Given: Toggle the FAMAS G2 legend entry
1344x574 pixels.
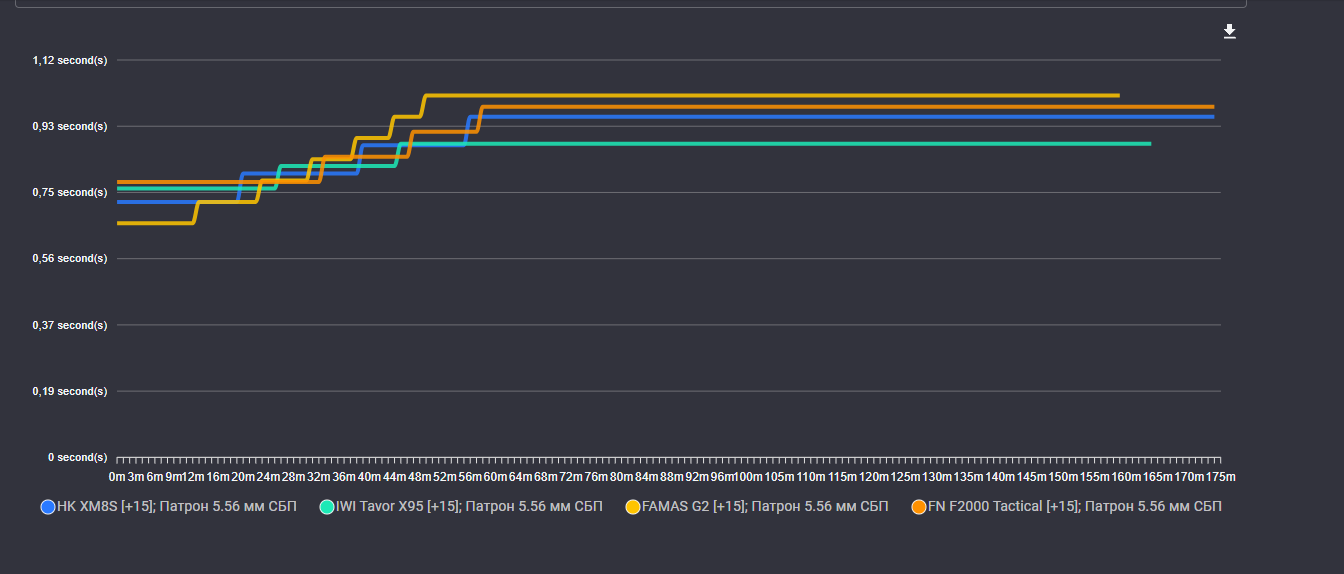Looking at the screenshot, I should click(757, 507).
